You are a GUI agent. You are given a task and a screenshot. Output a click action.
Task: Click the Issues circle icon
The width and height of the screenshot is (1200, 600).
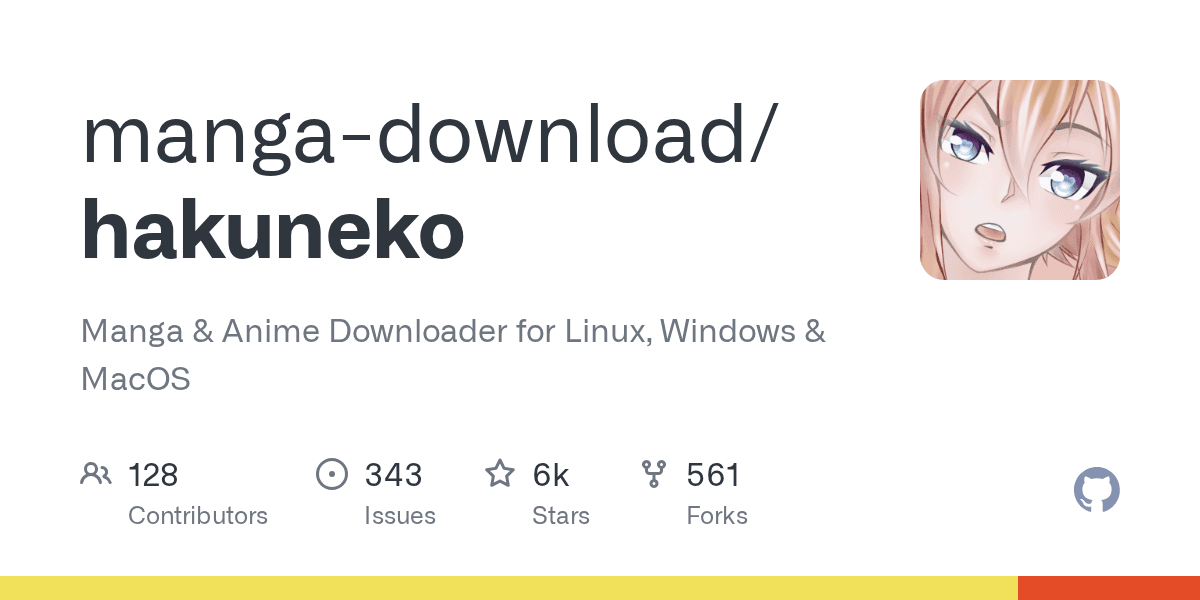(x=331, y=474)
